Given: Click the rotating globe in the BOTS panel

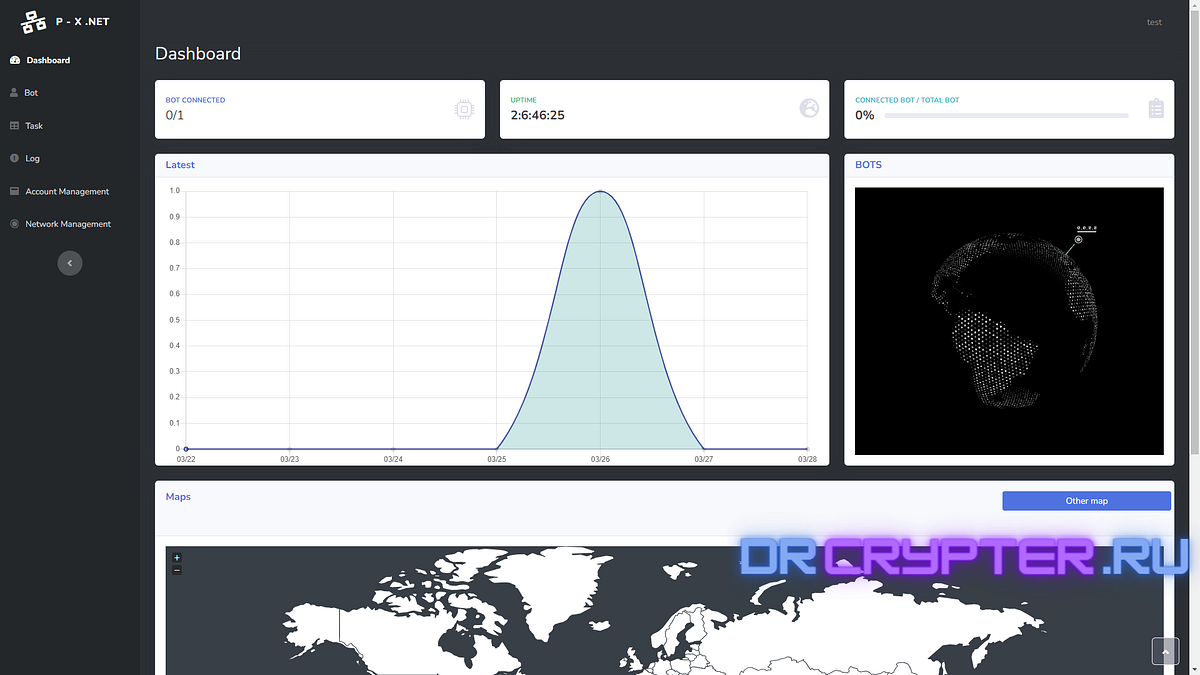Looking at the screenshot, I should pyautogui.click(x=1008, y=320).
